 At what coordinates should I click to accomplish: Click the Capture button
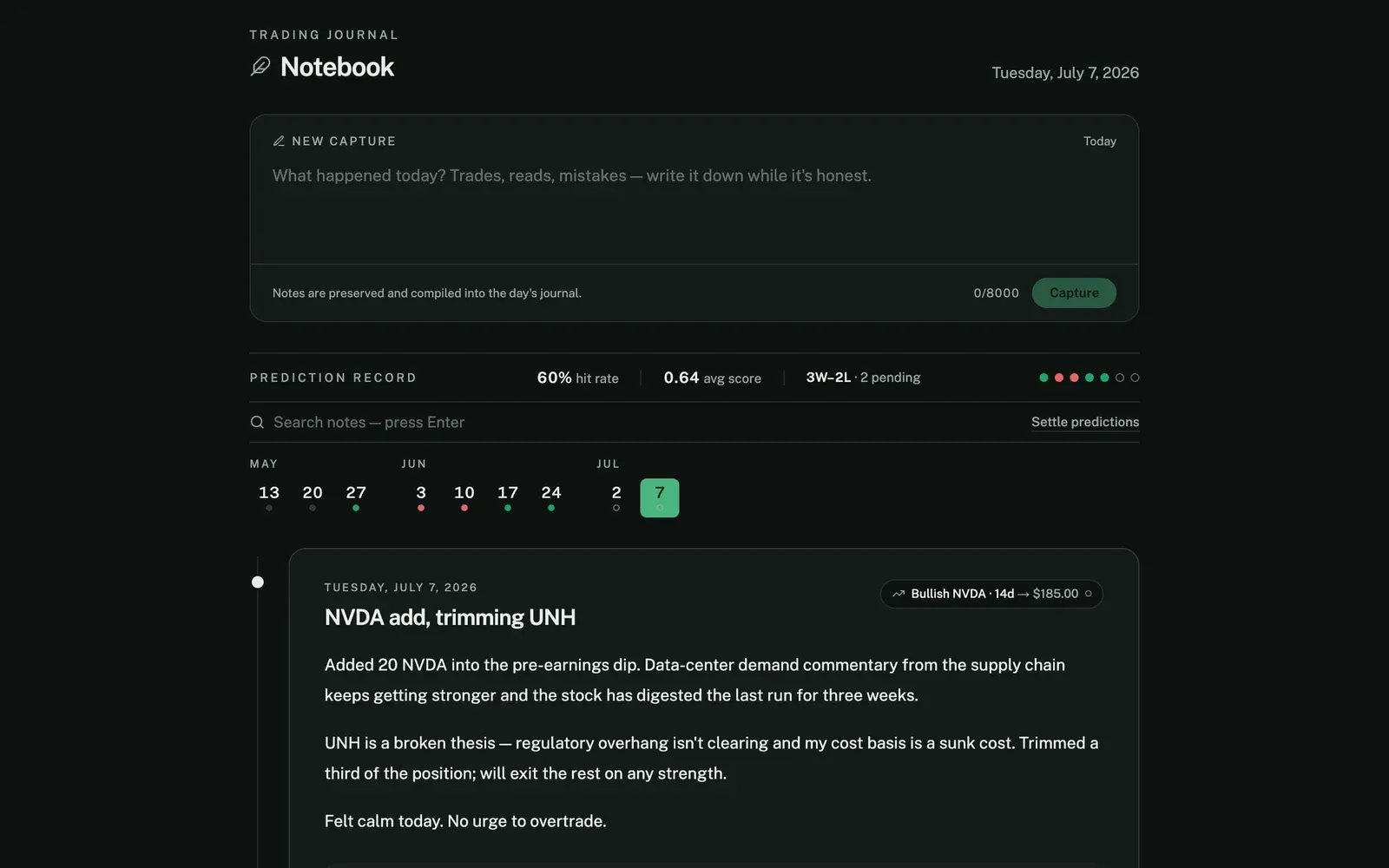pyautogui.click(x=1074, y=293)
